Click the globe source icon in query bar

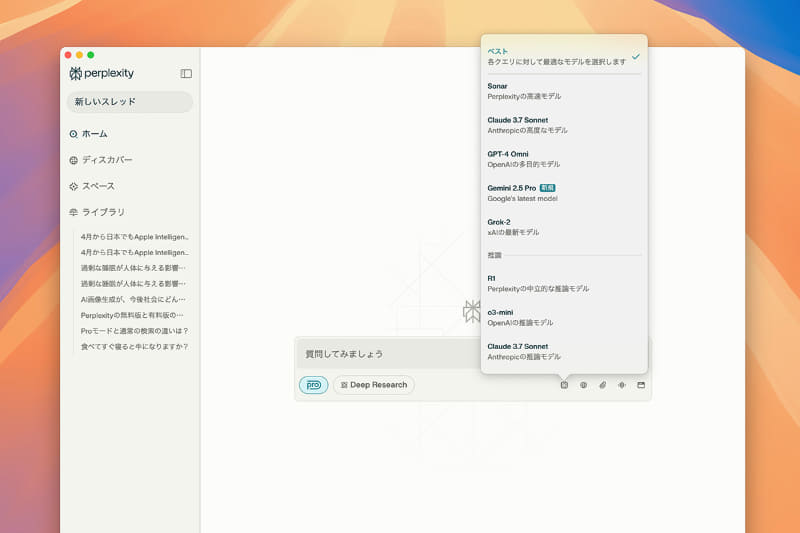pos(583,385)
